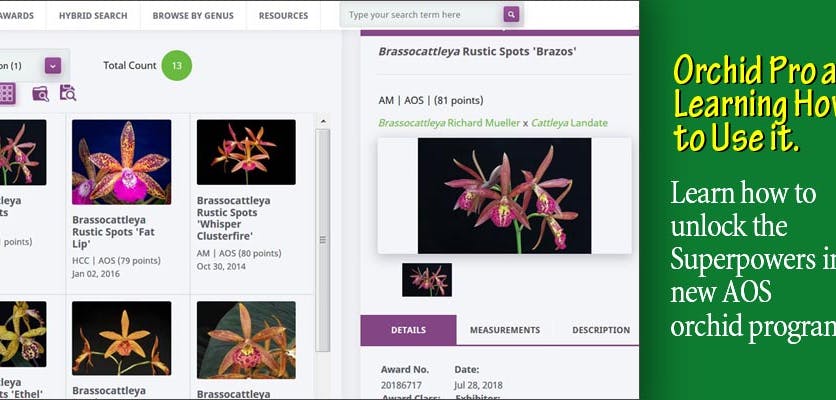The width and height of the screenshot is (836, 400).
Task: Select the grid view icon
Action: point(7,93)
